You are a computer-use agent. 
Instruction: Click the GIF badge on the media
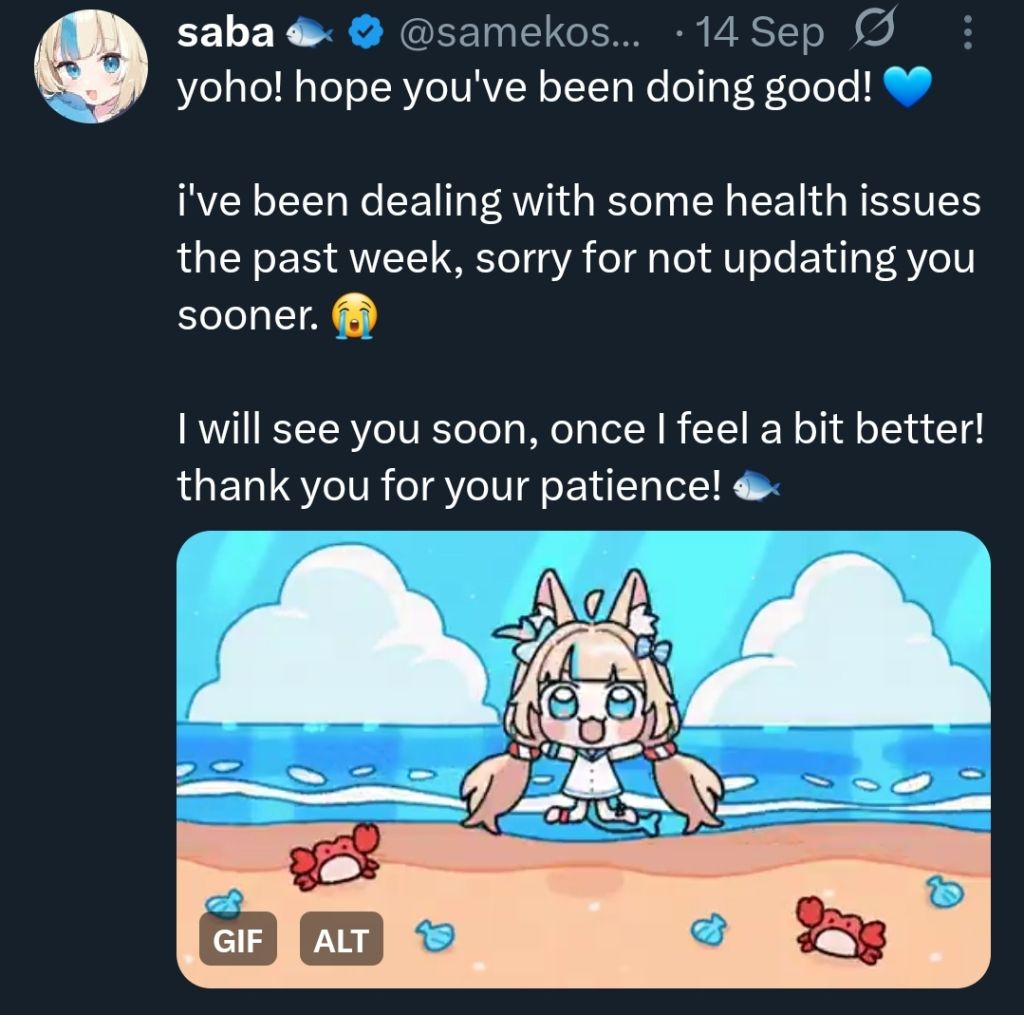[238, 939]
